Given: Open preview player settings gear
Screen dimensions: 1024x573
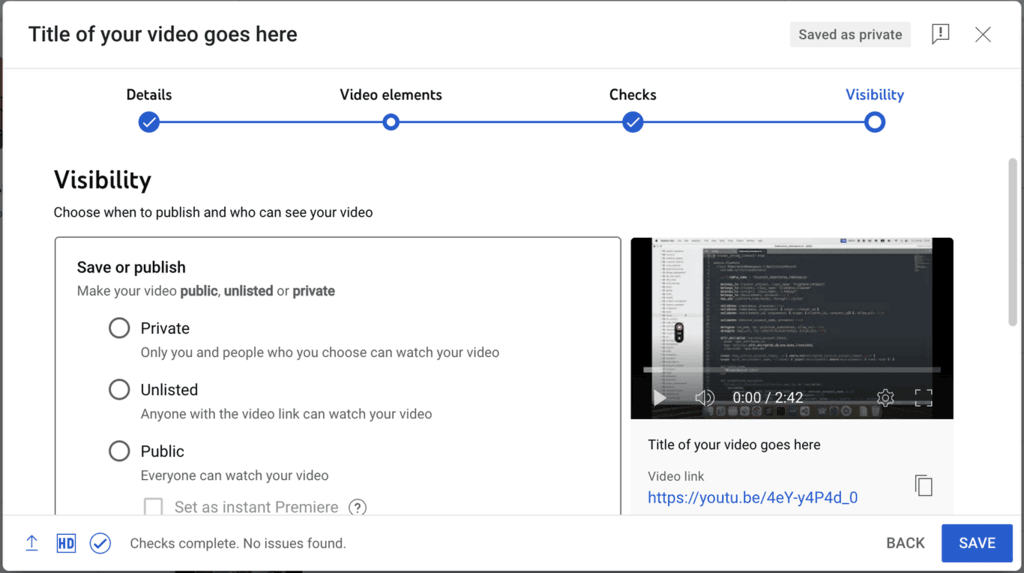Looking at the screenshot, I should (x=885, y=397).
